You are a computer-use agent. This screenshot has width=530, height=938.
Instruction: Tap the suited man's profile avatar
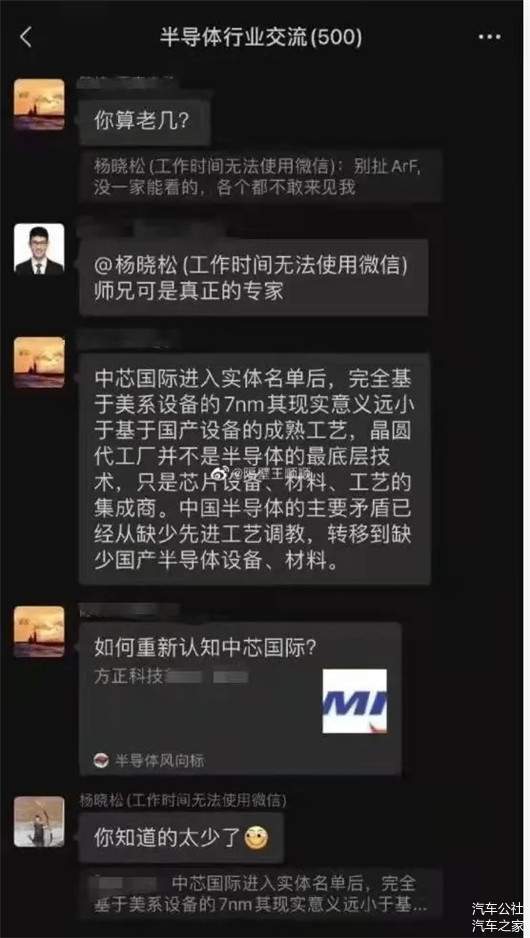point(39,249)
